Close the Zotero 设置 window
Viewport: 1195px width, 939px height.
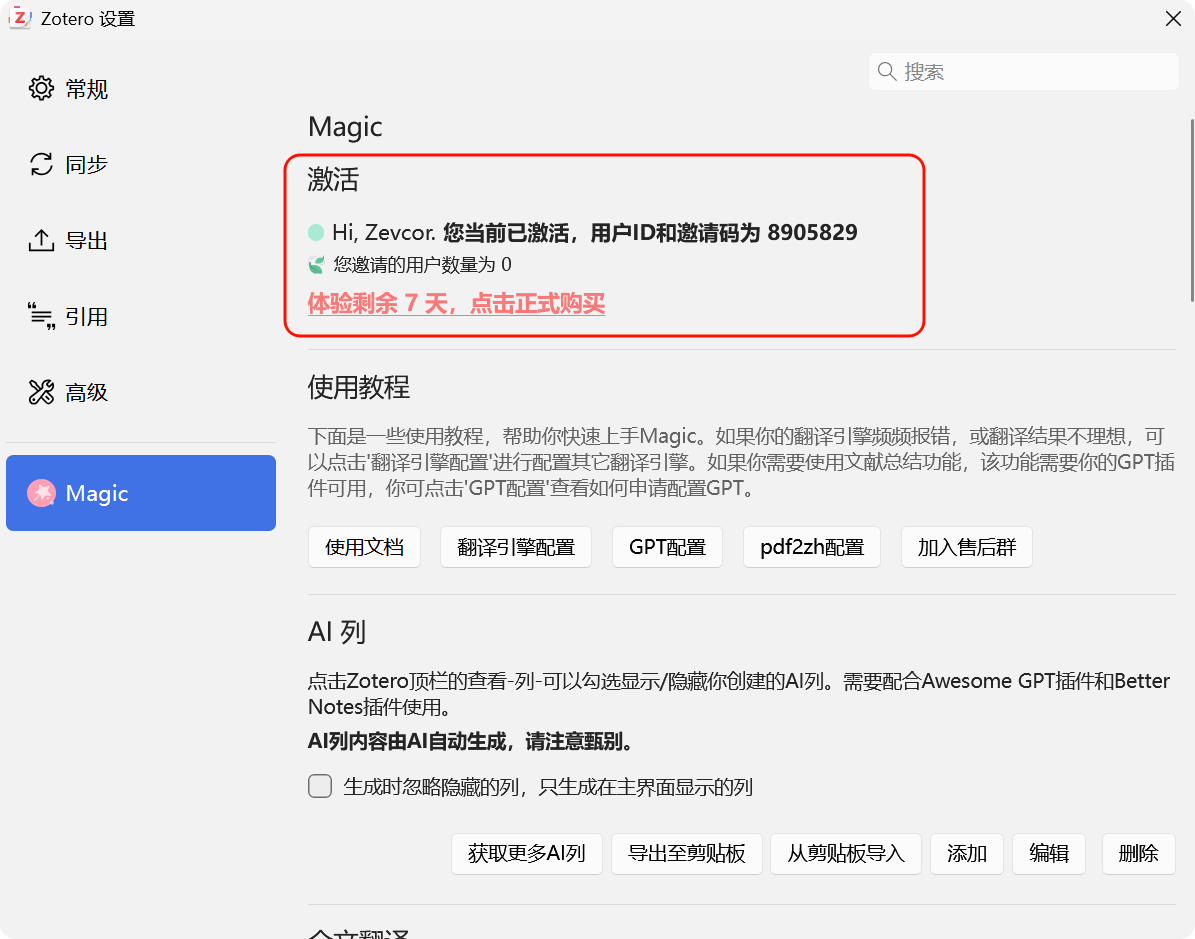tap(1174, 18)
